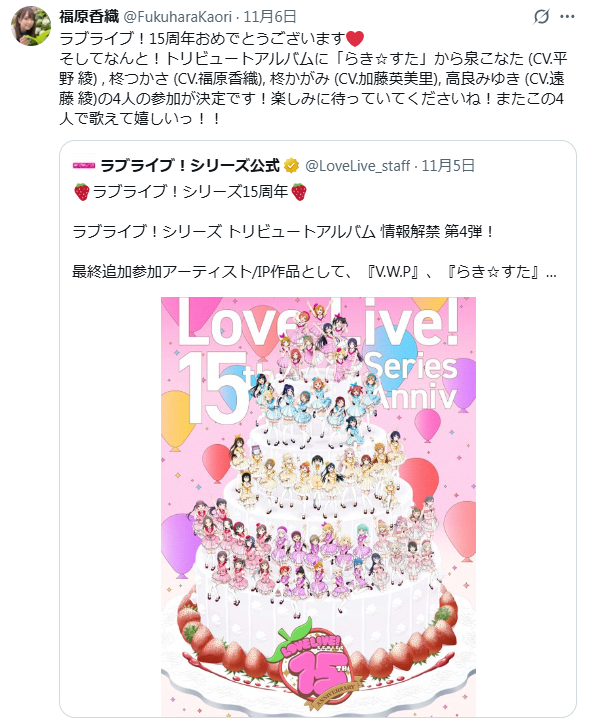Click the gold verified badge icon
Image resolution: width=593 pixels, height=721 pixels.
coord(291,166)
